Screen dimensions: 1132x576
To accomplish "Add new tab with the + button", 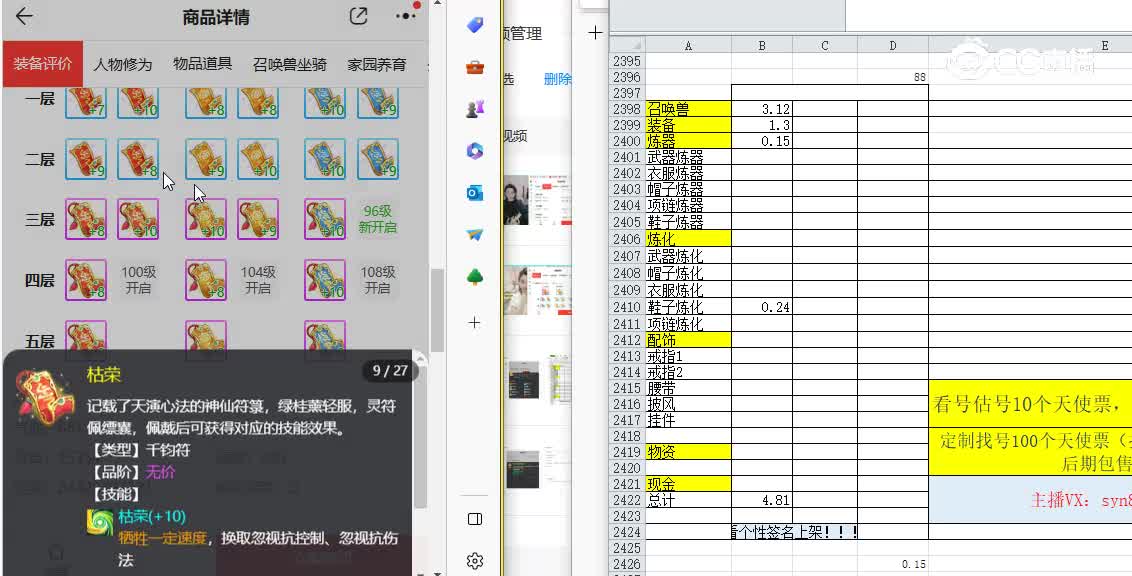I will click(595, 32).
